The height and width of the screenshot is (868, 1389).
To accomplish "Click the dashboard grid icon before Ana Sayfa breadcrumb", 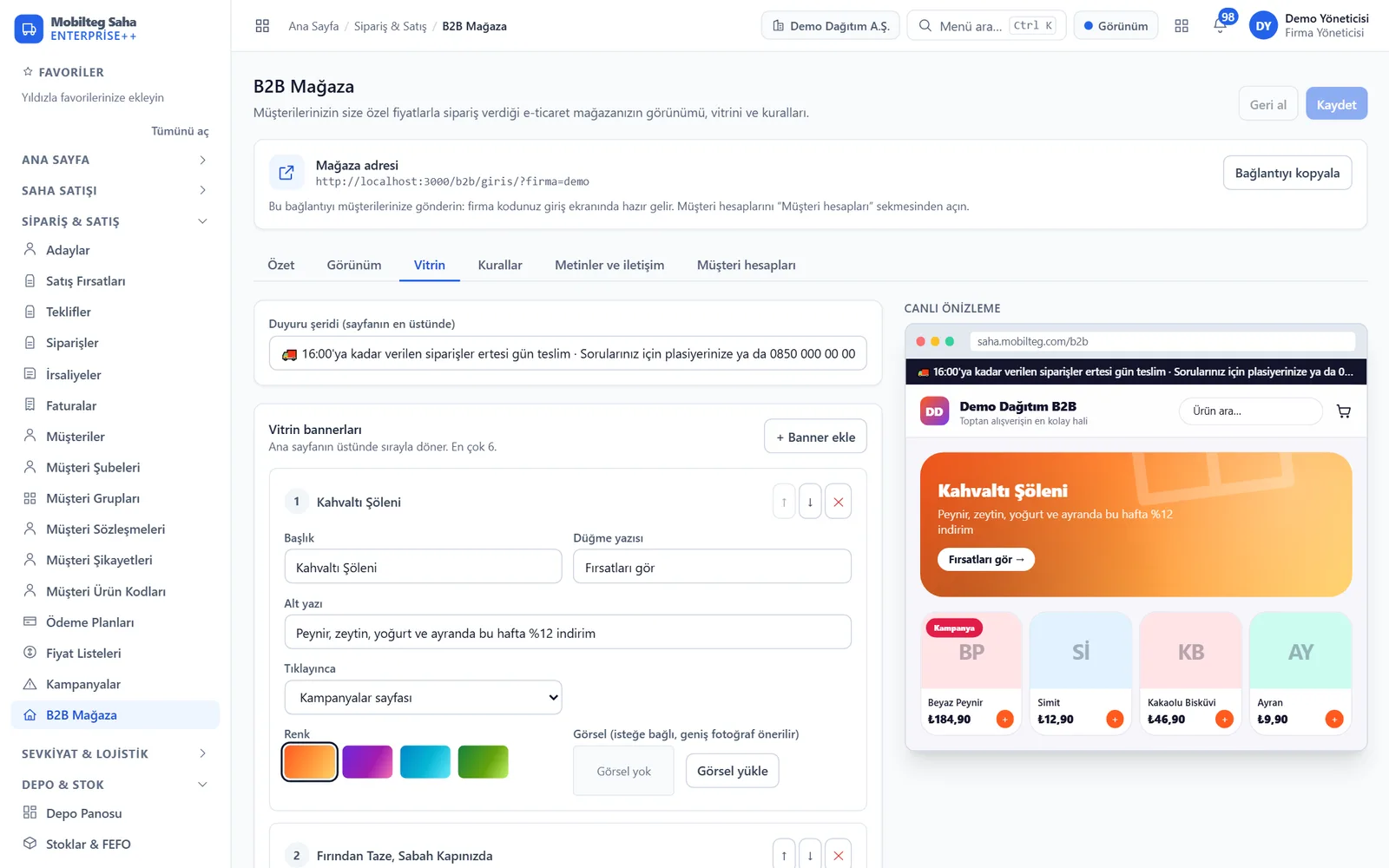I will click(x=262, y=26).
